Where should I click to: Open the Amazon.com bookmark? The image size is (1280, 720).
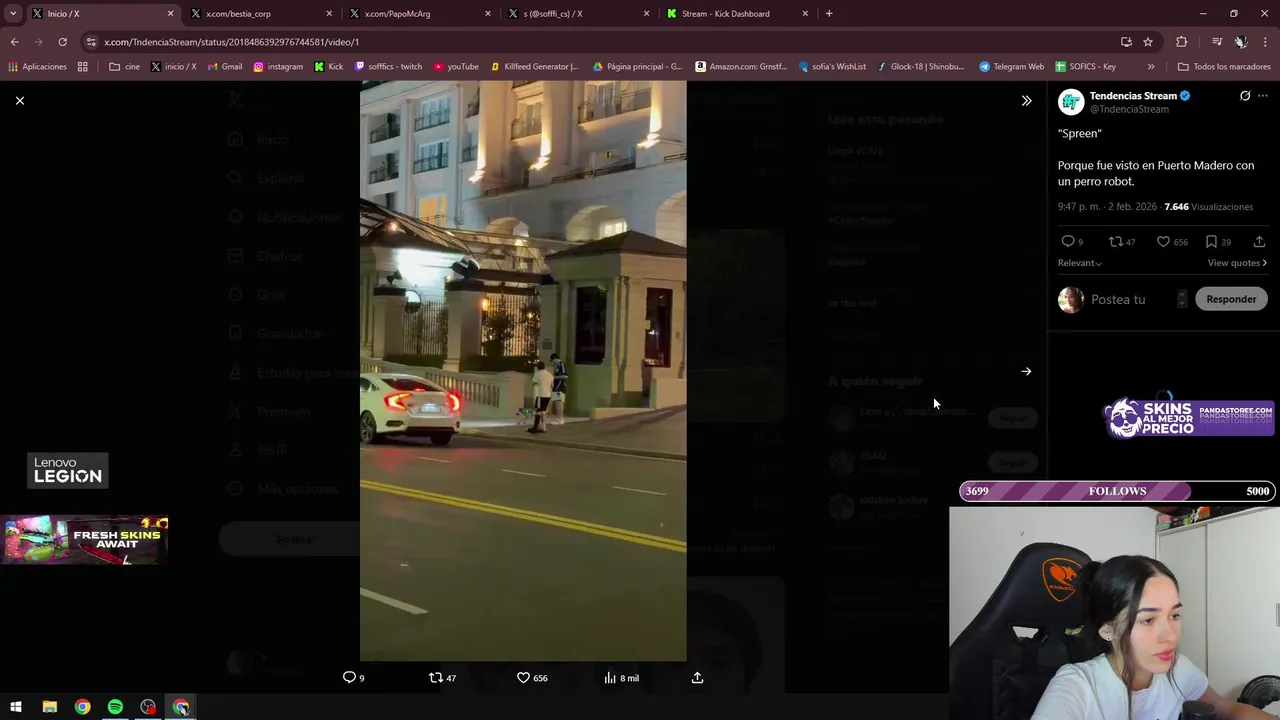tap(741, 67)
